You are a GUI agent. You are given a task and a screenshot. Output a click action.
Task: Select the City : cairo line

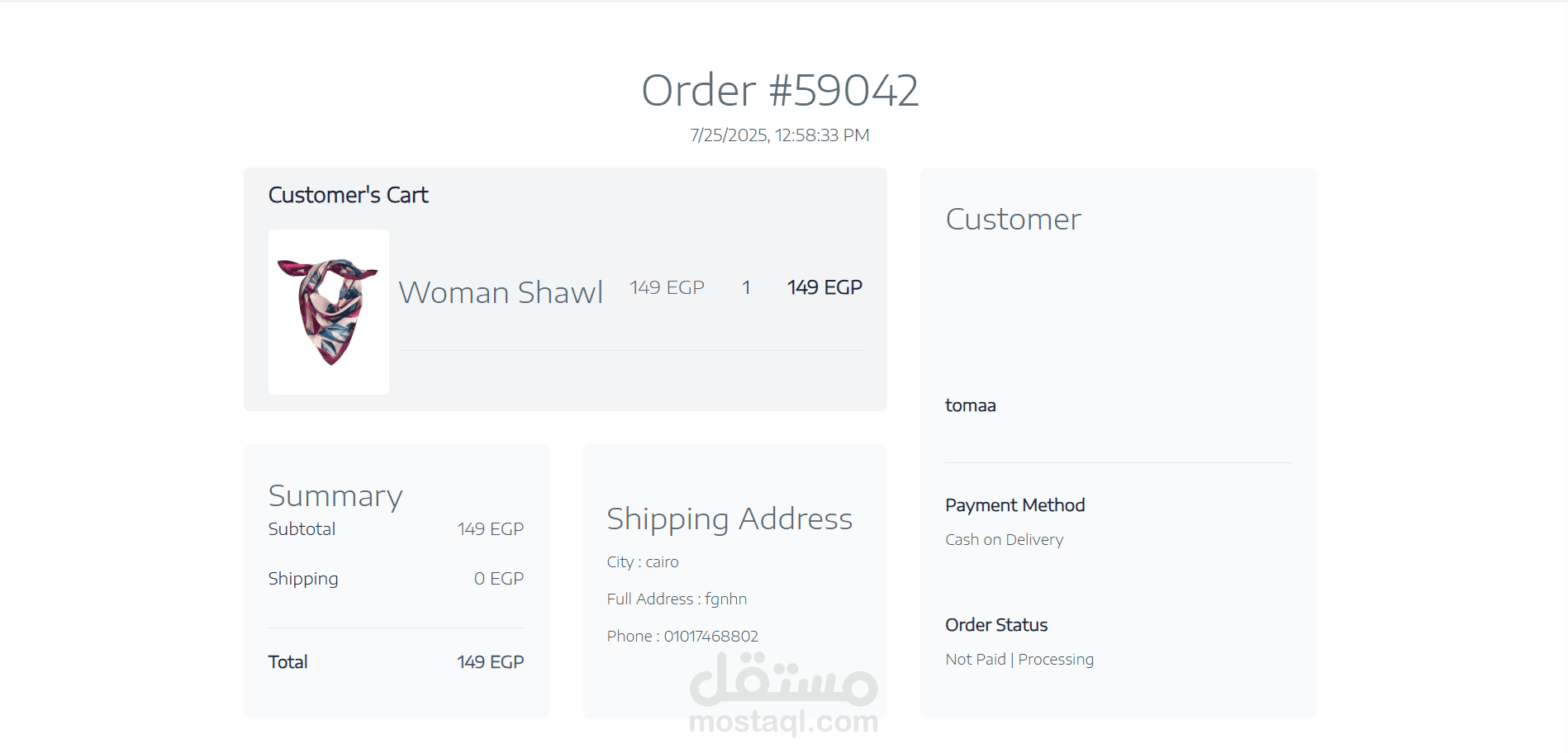tap(643, 562)
